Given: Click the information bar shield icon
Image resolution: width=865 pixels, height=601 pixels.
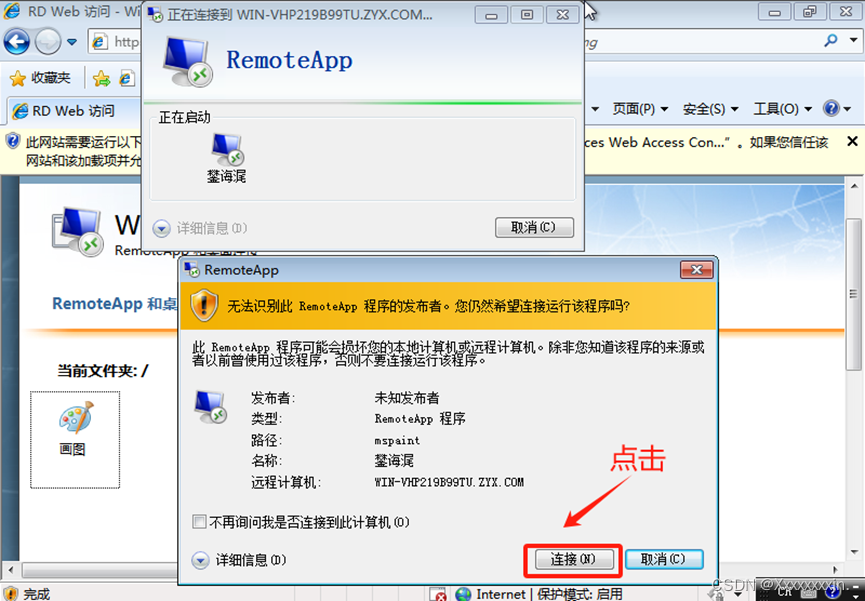Looking at the screenshot, I should click(13, 141).
